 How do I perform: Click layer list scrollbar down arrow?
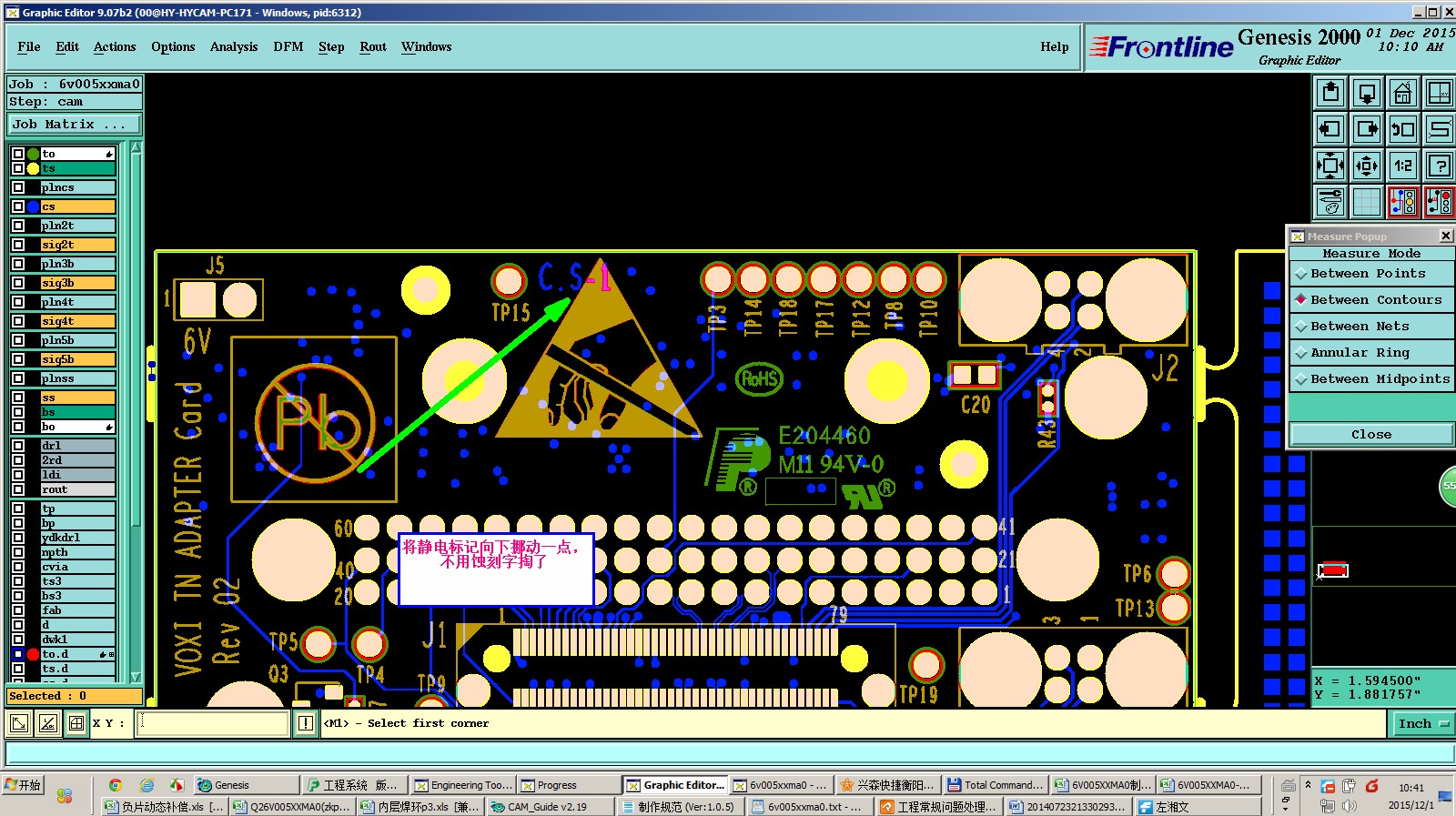coord(136,678)
